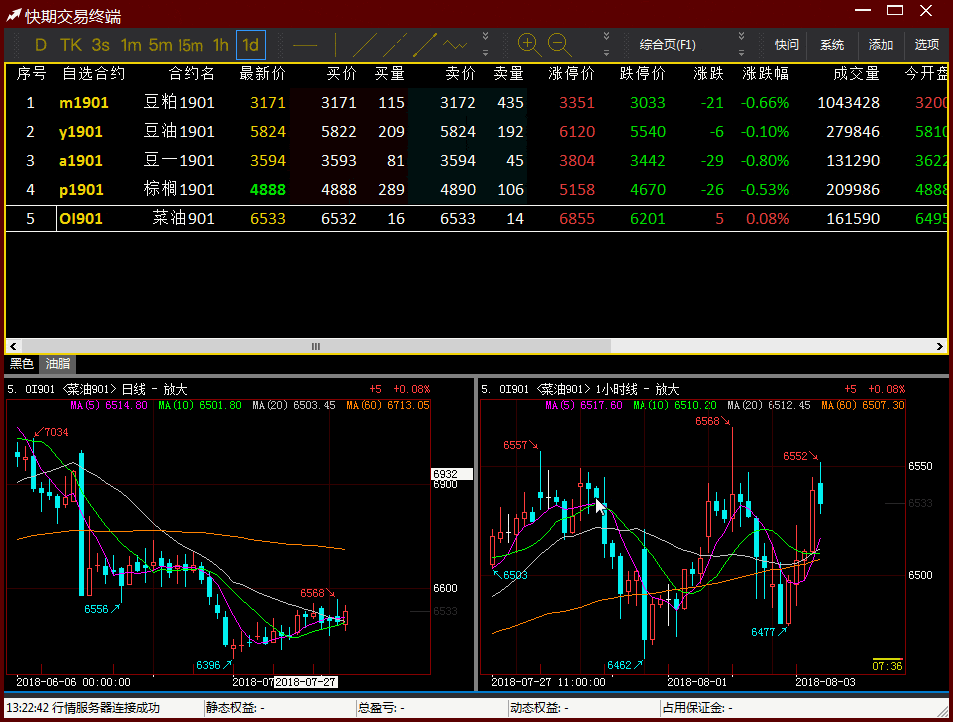Click the zoom out magnifier icon

(x=559, y=45)
